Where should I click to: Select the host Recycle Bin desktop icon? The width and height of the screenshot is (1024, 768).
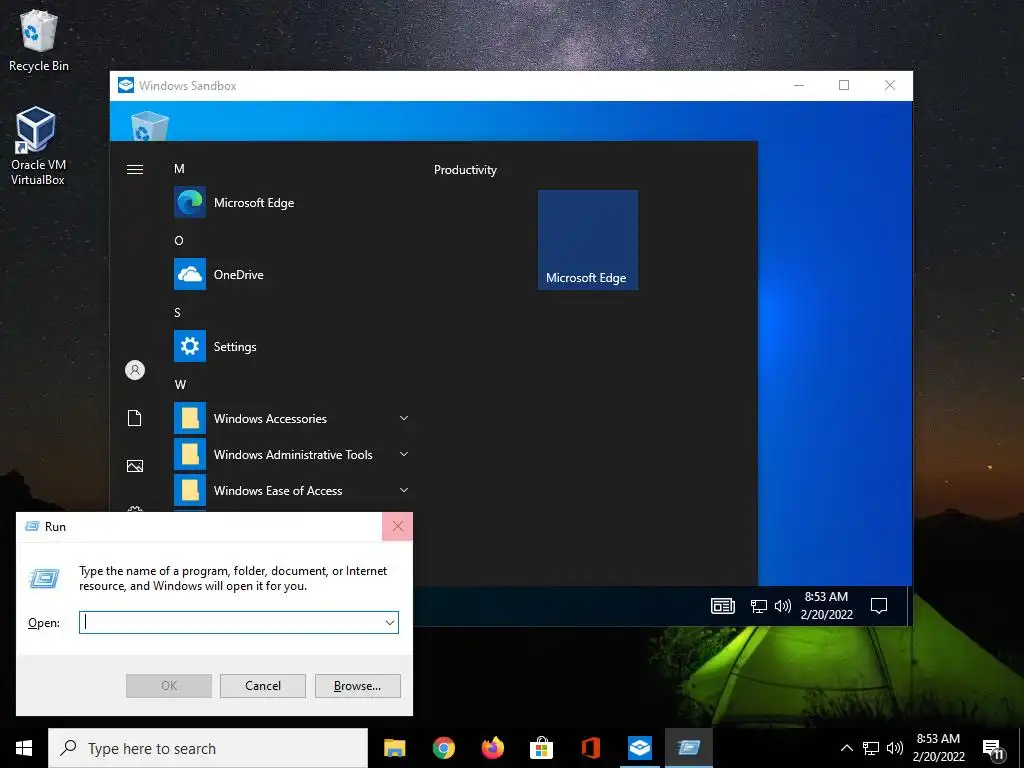tap(39, 40)
